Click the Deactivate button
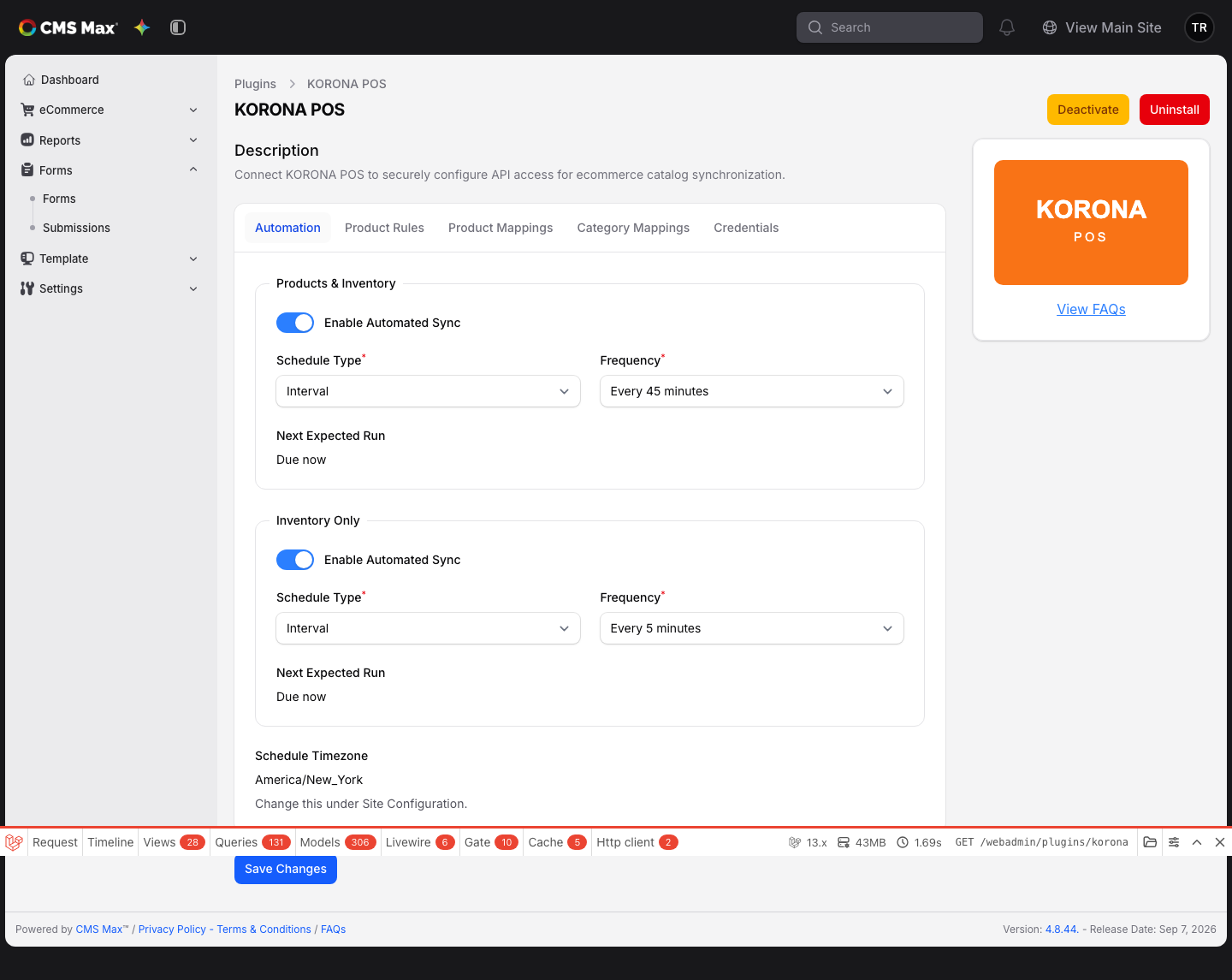This screenshot has height=980, width=1232. (1088, 110)
